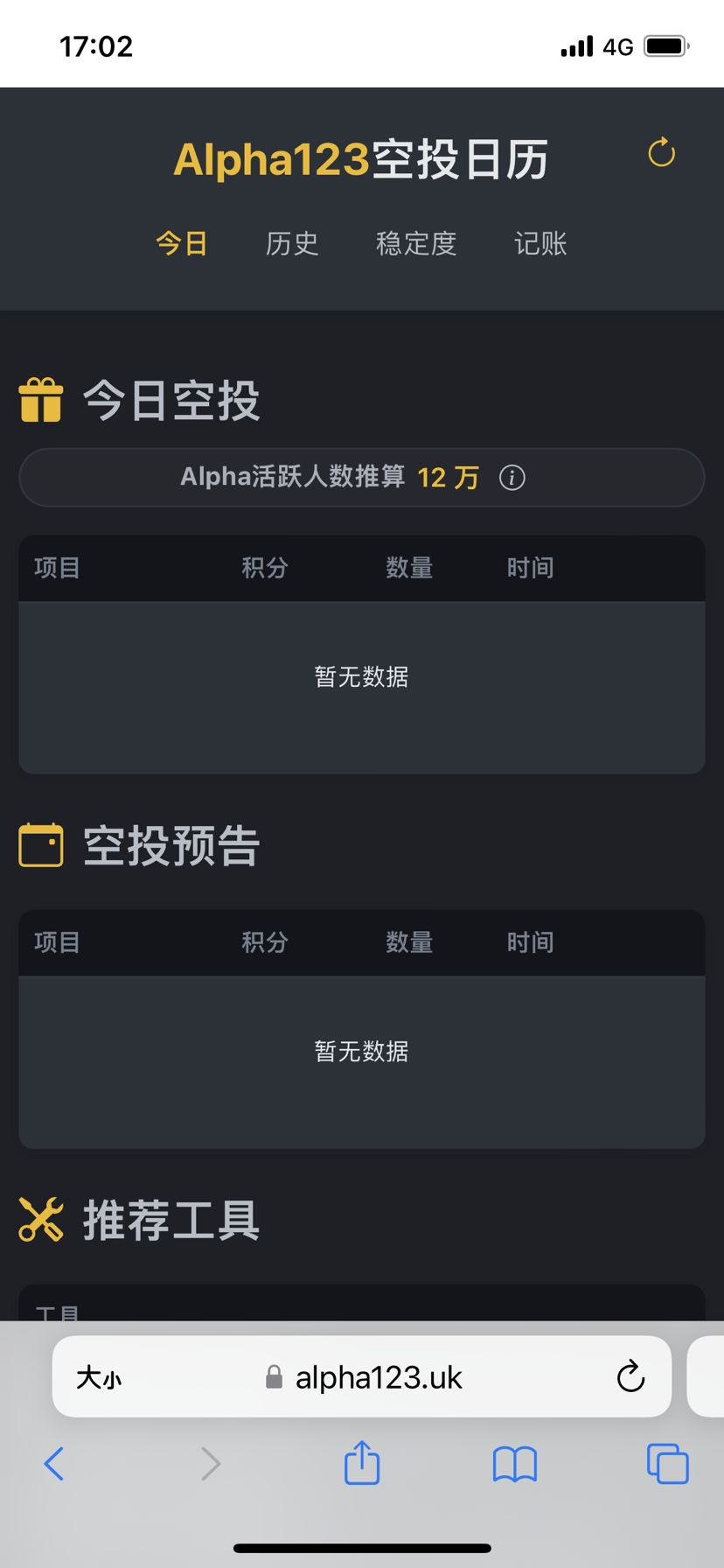Tap the yellow refresh icon in header
The width and height of the screenshot is (724, 1568).
(x=661, y=152)
